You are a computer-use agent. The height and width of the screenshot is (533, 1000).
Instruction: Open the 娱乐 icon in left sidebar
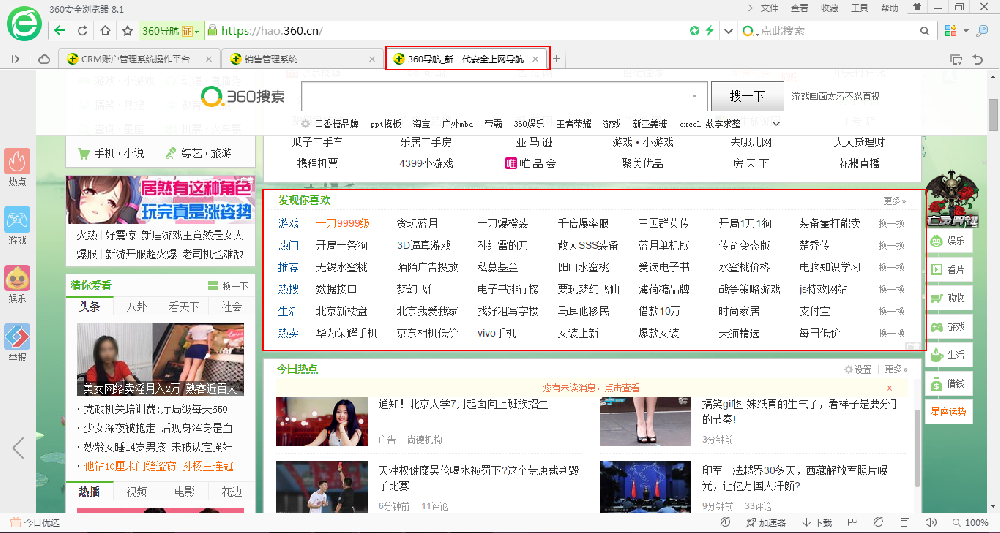point(17,284)
